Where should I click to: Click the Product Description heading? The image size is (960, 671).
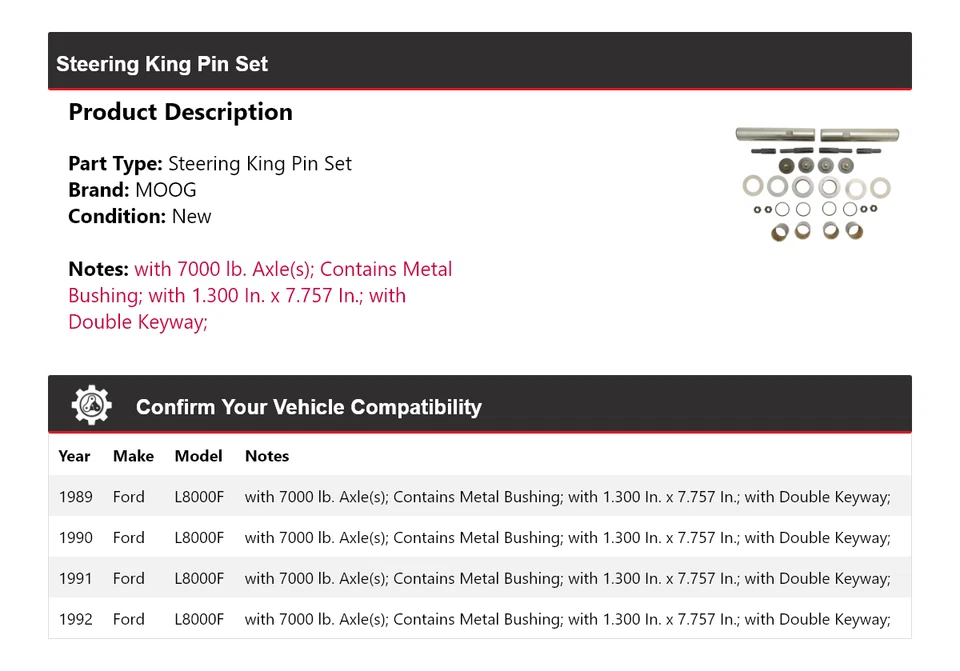[x=180, y=112]
